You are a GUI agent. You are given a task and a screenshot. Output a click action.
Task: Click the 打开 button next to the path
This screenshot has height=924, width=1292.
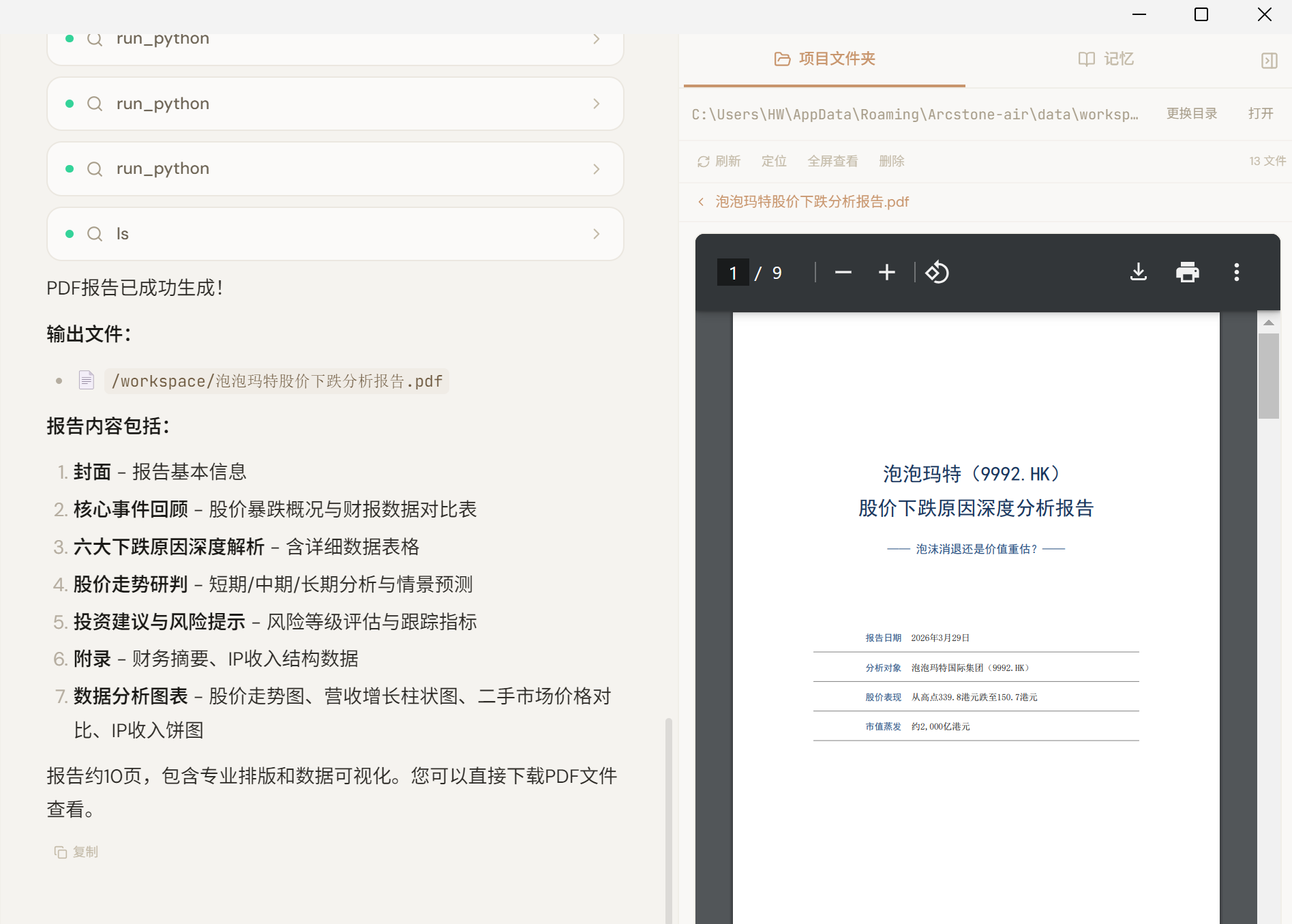pyautogui.click(x=1259, y=113)
